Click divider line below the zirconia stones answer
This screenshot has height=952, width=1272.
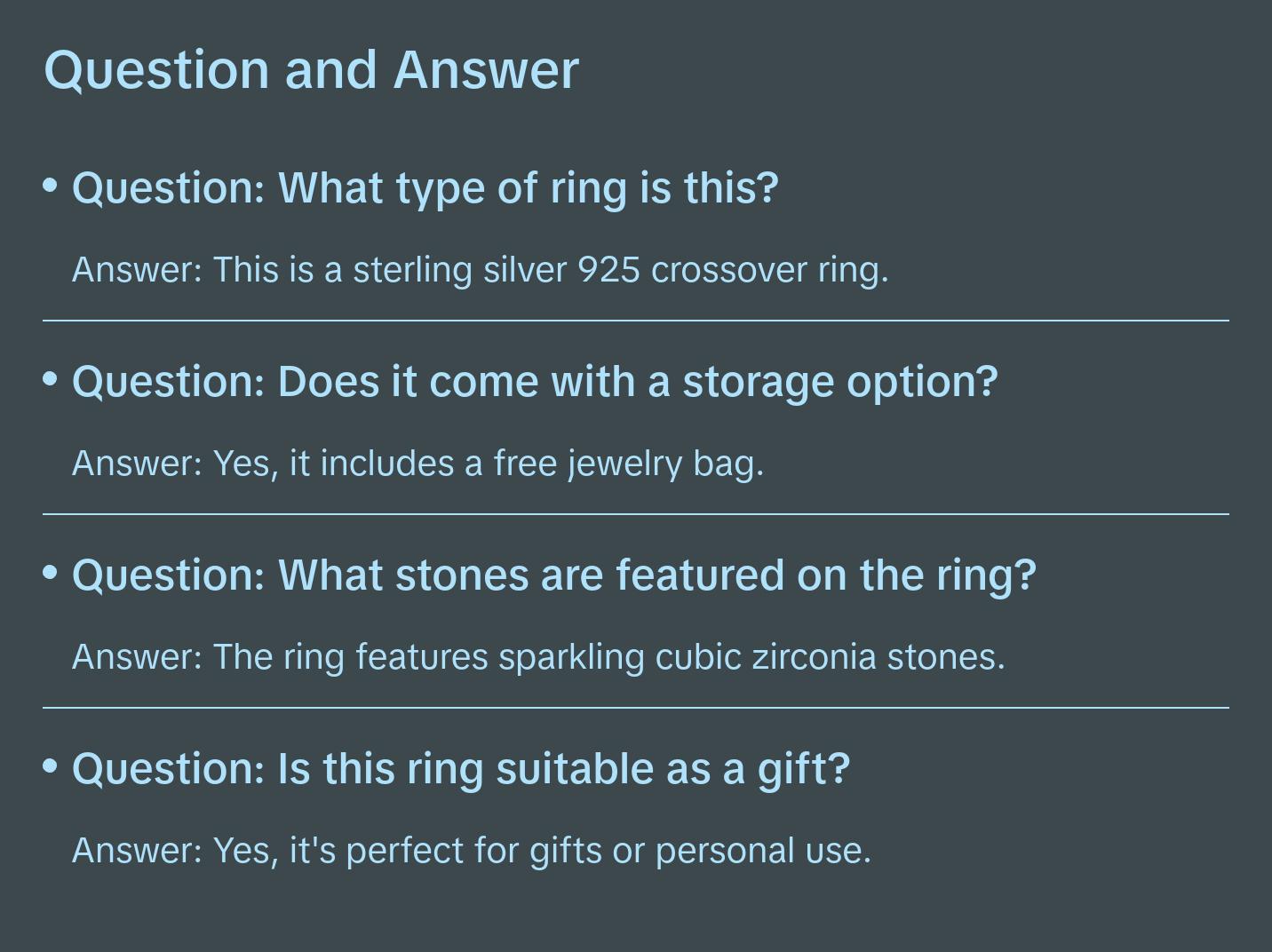[636, 708]
